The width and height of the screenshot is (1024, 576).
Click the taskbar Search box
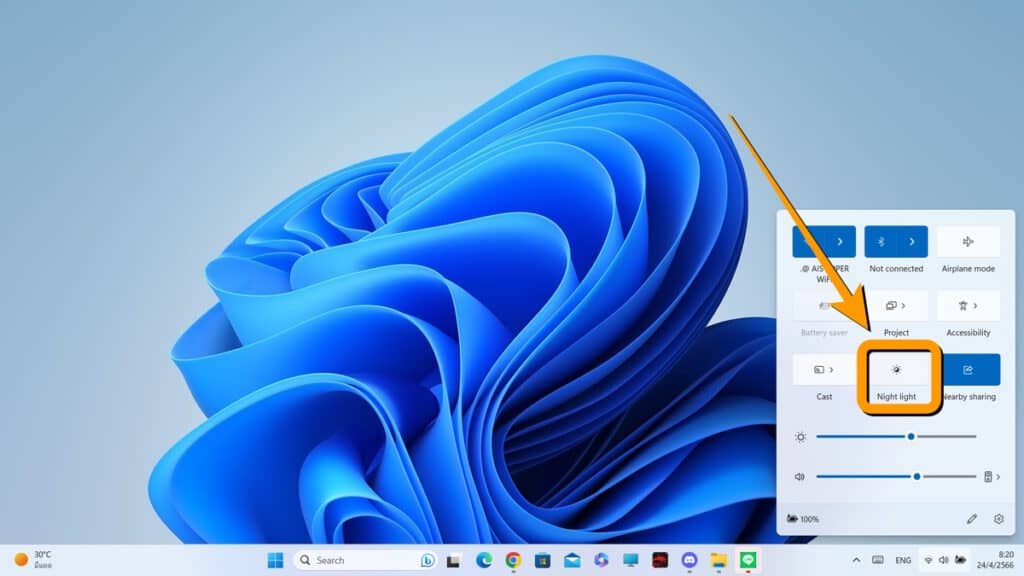[x=366, y=560]
